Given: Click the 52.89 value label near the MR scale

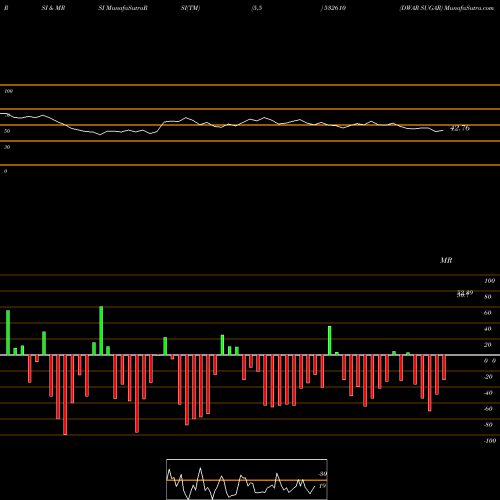Looking at the screenshot, I should (x=465, y=293).
